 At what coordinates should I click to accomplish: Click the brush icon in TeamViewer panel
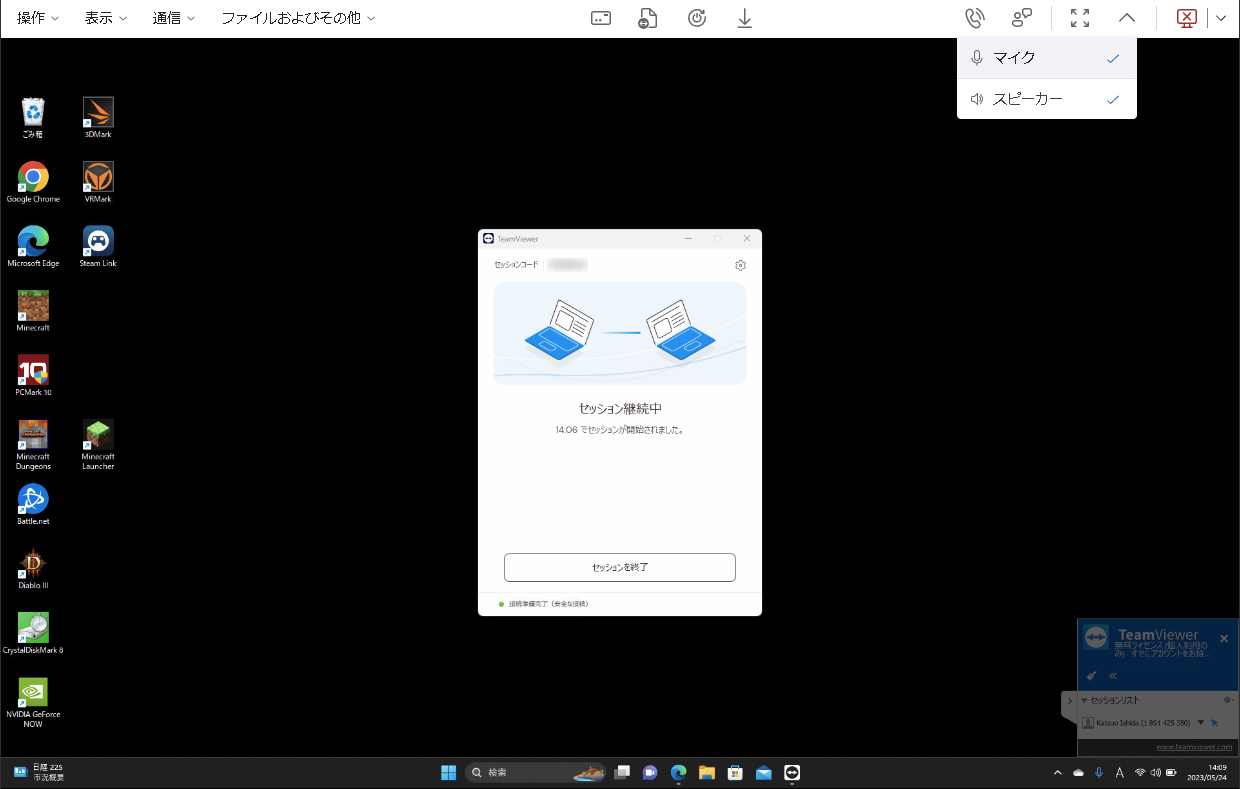(x=1092, y=676)
